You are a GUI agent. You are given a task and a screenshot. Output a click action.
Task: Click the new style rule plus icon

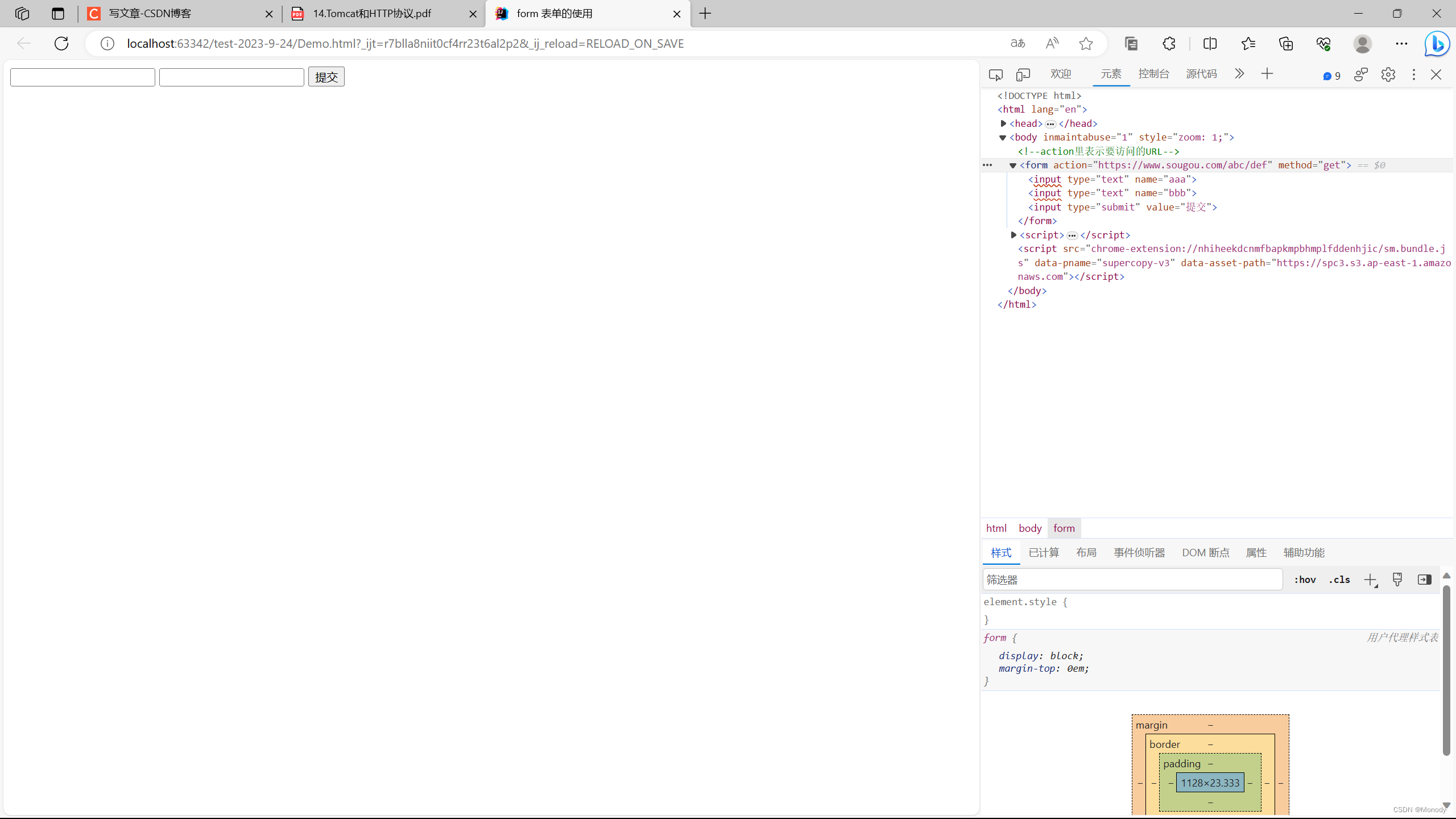(x=1370, y=580)
